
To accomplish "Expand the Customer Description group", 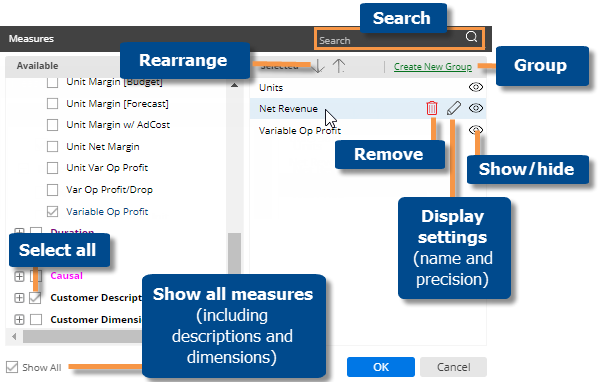I will tap(19, 297).
